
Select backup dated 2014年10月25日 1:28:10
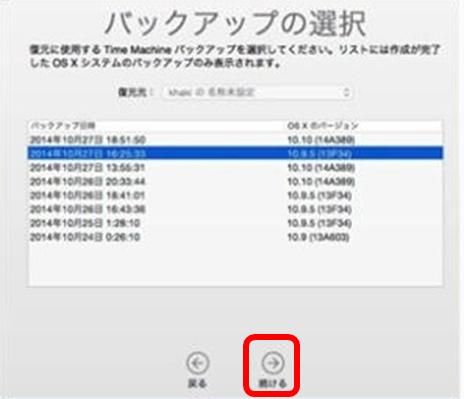point(236,223)
